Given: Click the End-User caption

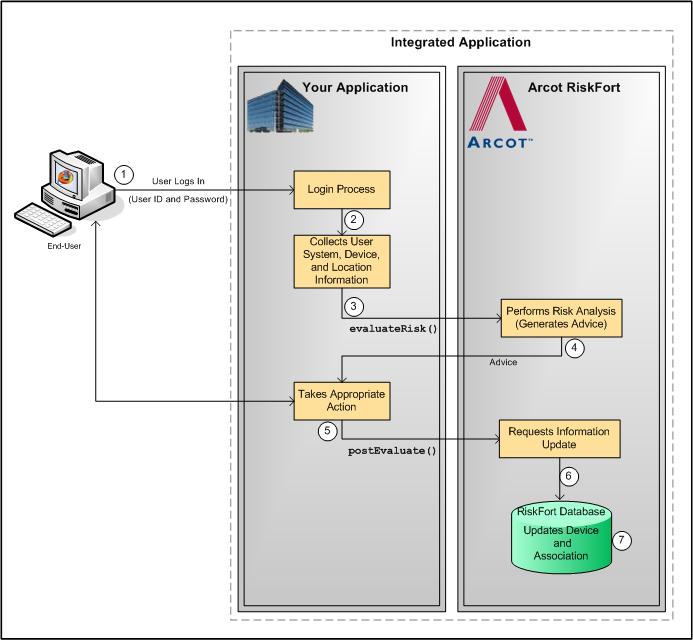Looking at the screenshot, I should (64, 246).
